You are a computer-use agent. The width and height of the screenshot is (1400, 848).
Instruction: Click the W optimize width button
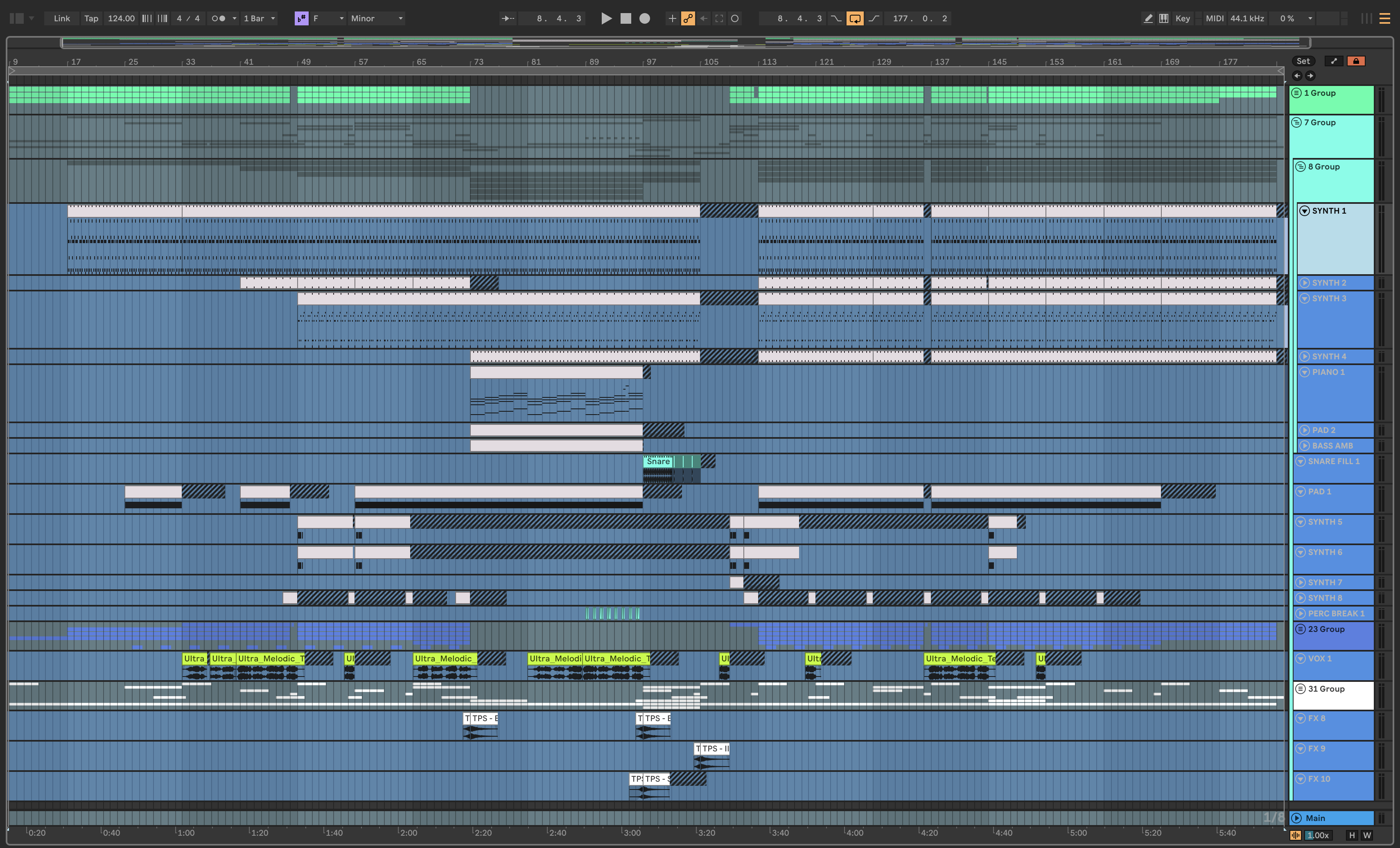click(1366, 835)
